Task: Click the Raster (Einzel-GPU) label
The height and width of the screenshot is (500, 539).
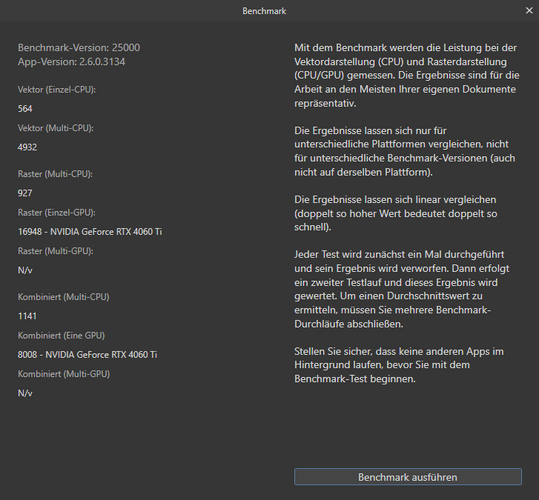Action: (x=56, y=213)
